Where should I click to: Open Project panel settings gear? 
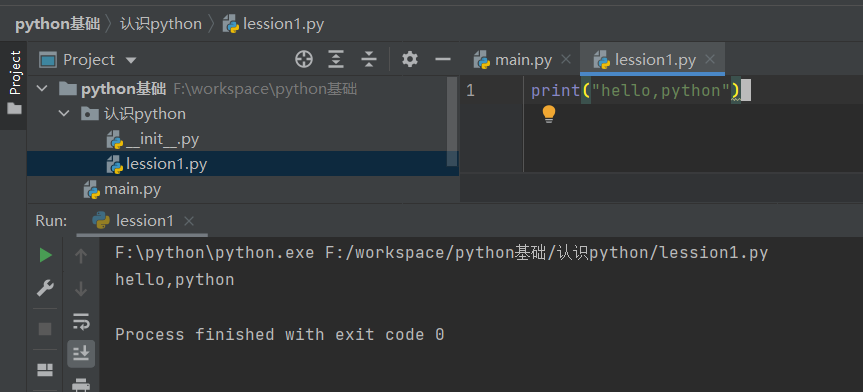coord(410,59)
